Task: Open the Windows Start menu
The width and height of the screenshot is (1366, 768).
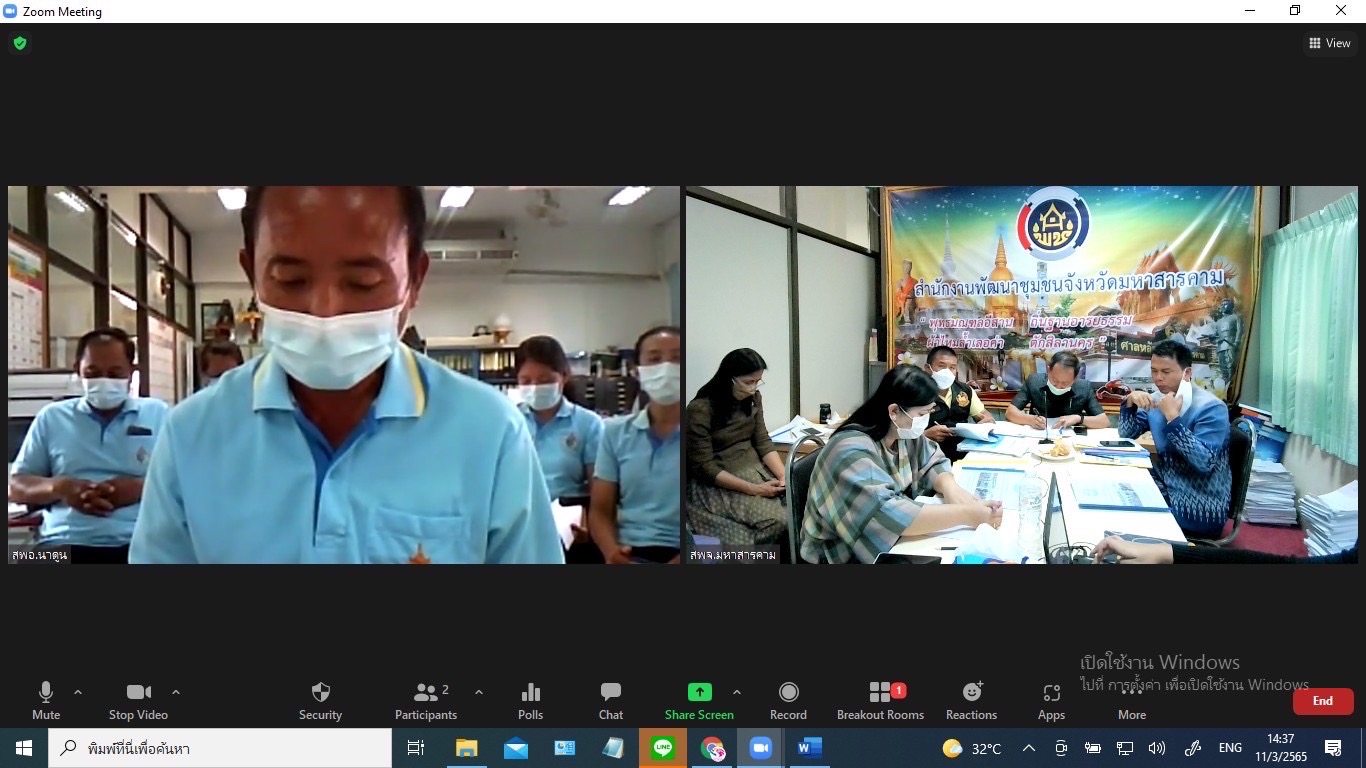Action: pyautogui.click(x=24, y=748)
